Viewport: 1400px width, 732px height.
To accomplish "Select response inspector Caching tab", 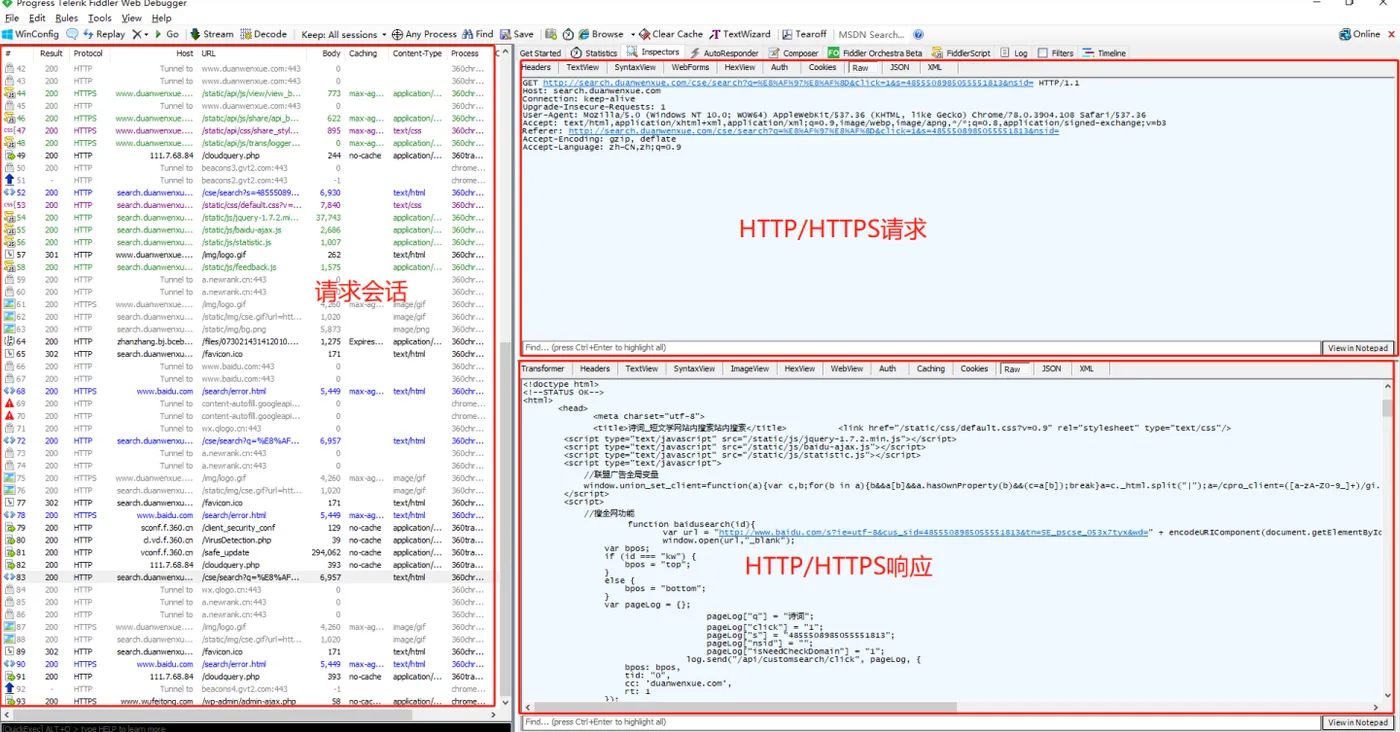I will (930, 369).
